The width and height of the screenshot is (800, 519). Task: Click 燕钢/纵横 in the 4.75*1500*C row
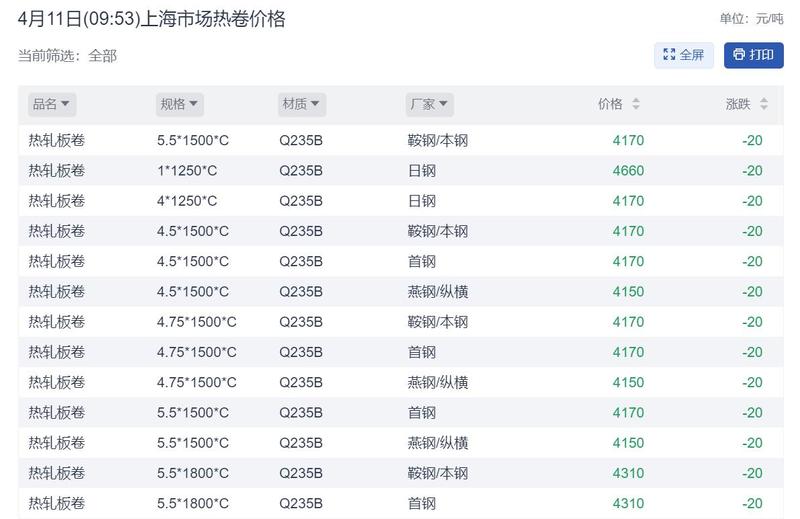pos(437,382)
